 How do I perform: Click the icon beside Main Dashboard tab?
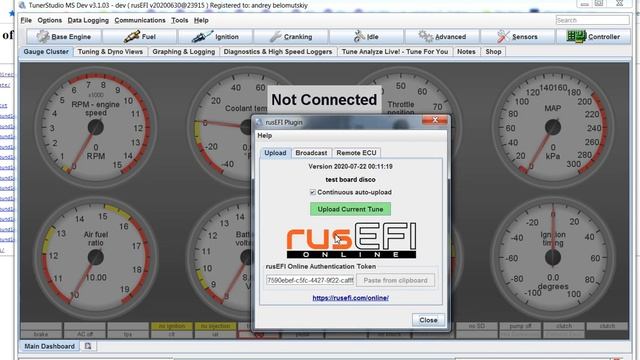[88, 346]
